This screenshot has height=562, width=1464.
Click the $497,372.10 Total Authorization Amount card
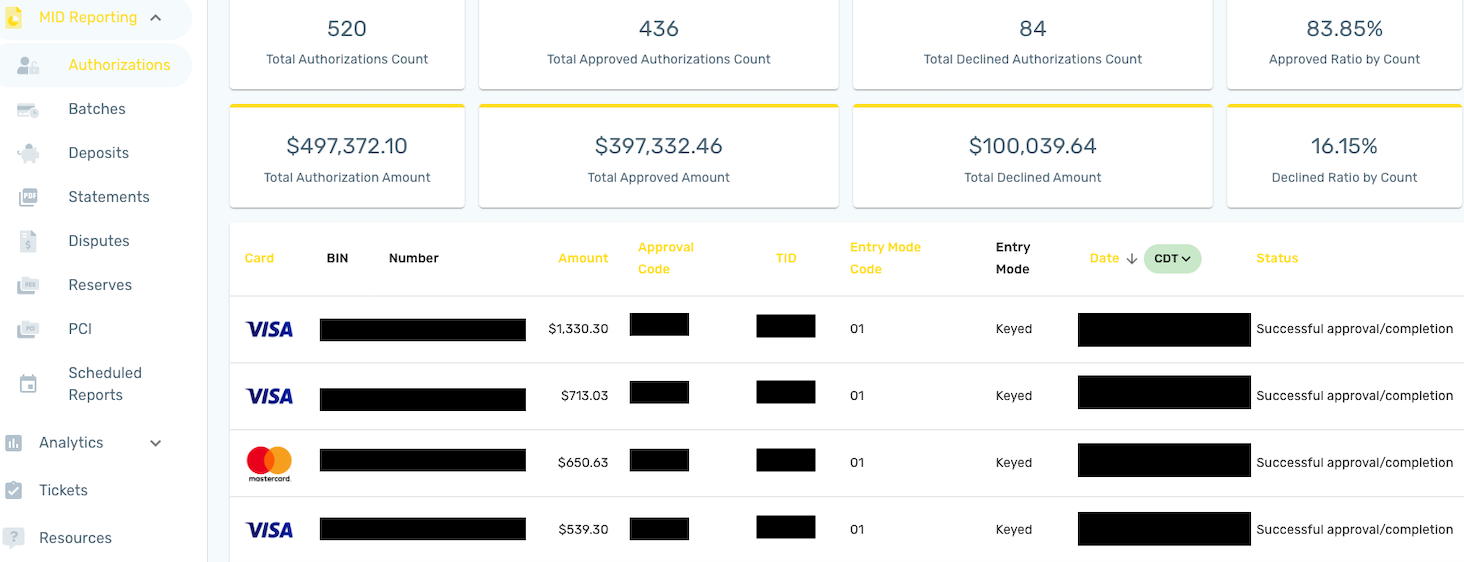[x=347, y=156]
